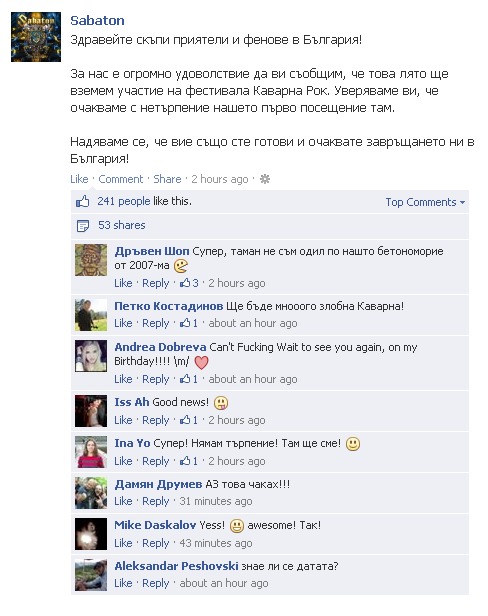Click like count icon on Andrea Dobreva comment
This screenshot has width=488, height=616.
click(185, 379)
